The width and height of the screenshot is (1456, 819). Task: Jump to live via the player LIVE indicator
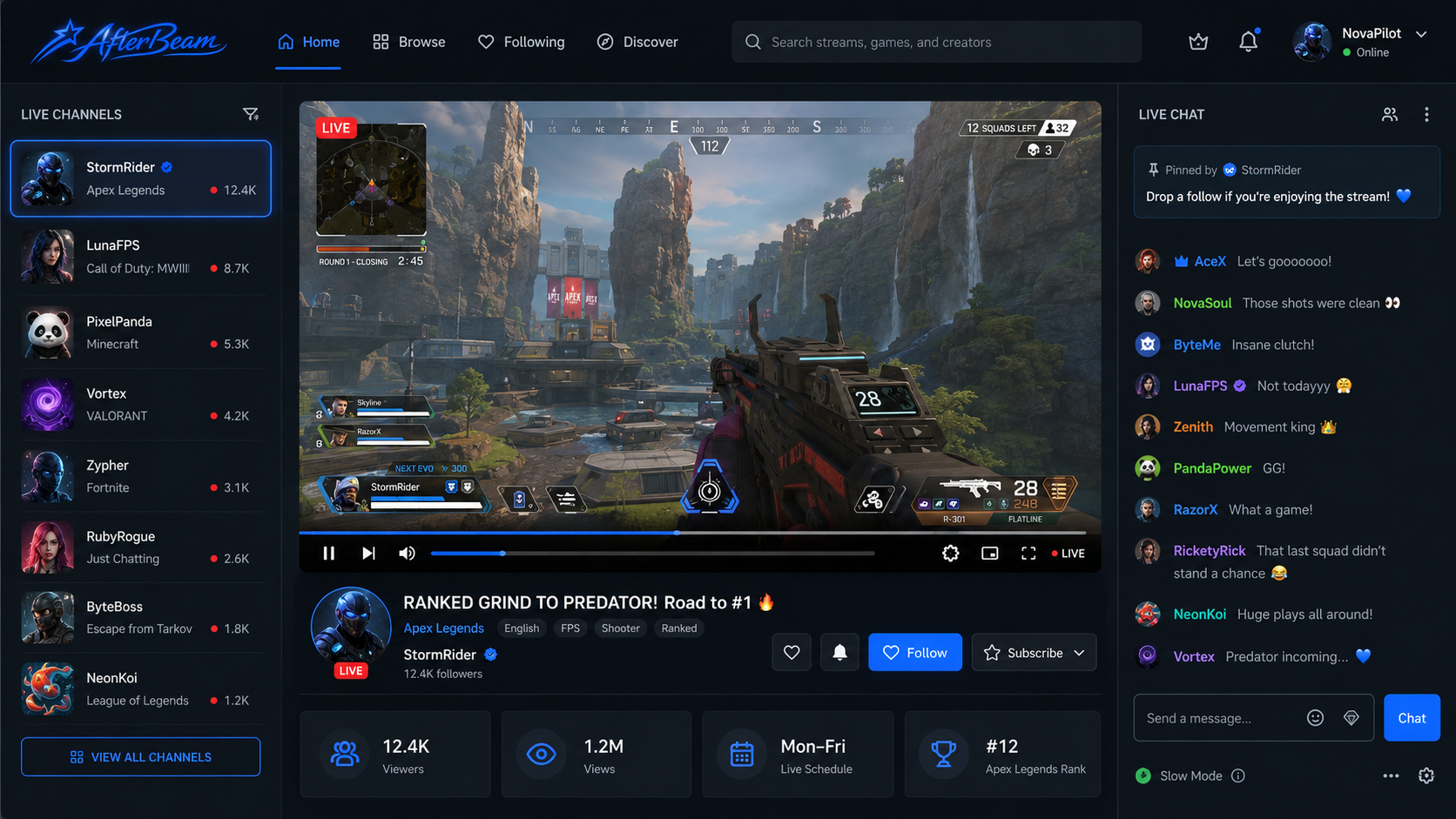1068,554
